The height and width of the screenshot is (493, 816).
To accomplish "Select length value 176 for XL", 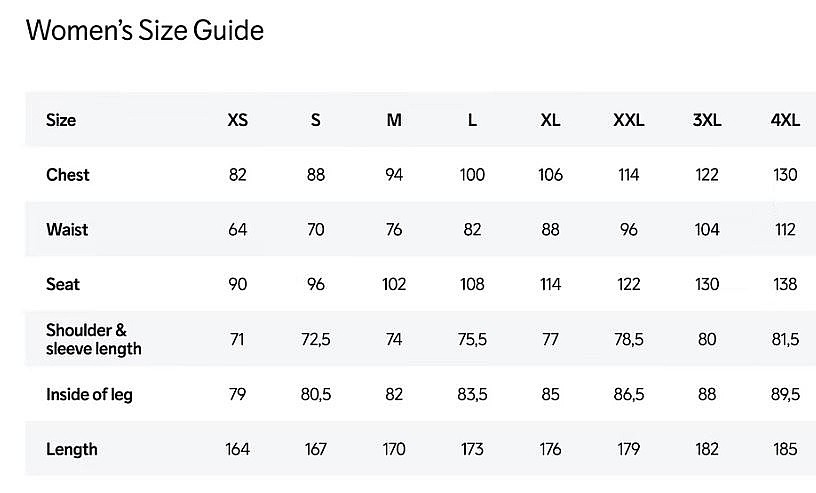I will click(550, 449).
